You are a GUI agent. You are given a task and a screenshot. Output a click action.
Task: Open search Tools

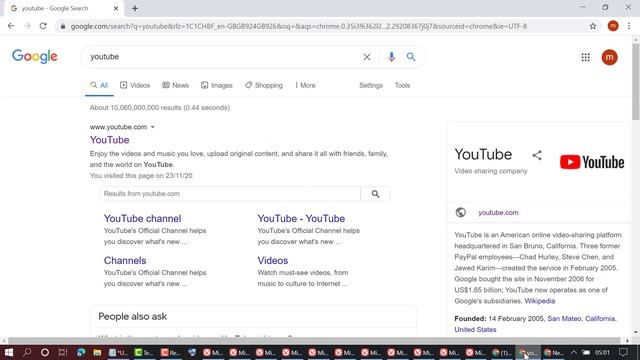tap(402, 85)
